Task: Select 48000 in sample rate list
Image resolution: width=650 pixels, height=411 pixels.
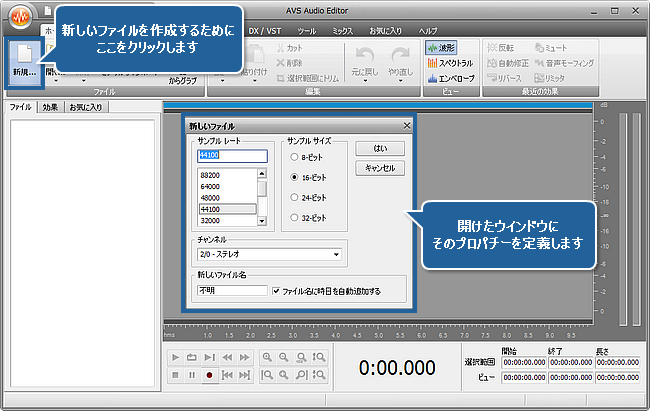Action: coord(228,198)
